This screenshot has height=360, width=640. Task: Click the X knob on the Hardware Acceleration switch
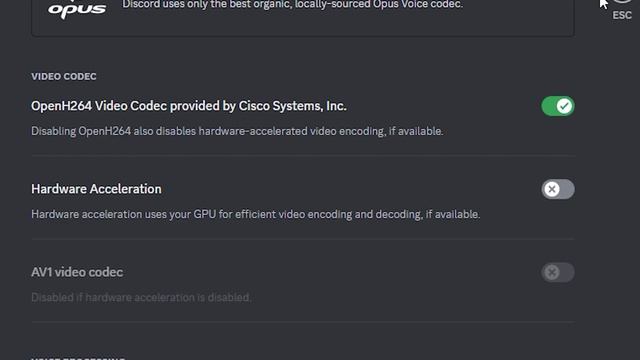(551, 189)
